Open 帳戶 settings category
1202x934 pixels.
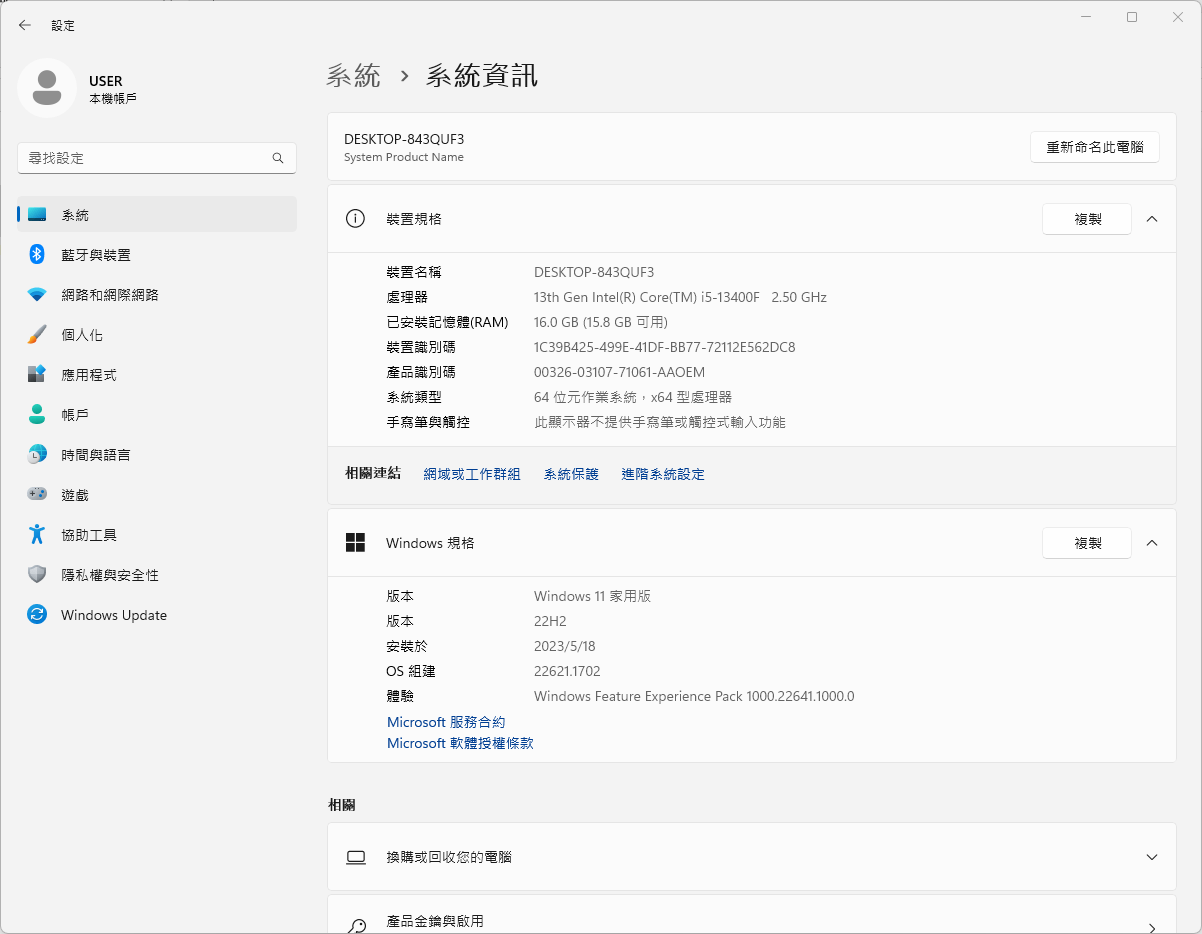157,415
